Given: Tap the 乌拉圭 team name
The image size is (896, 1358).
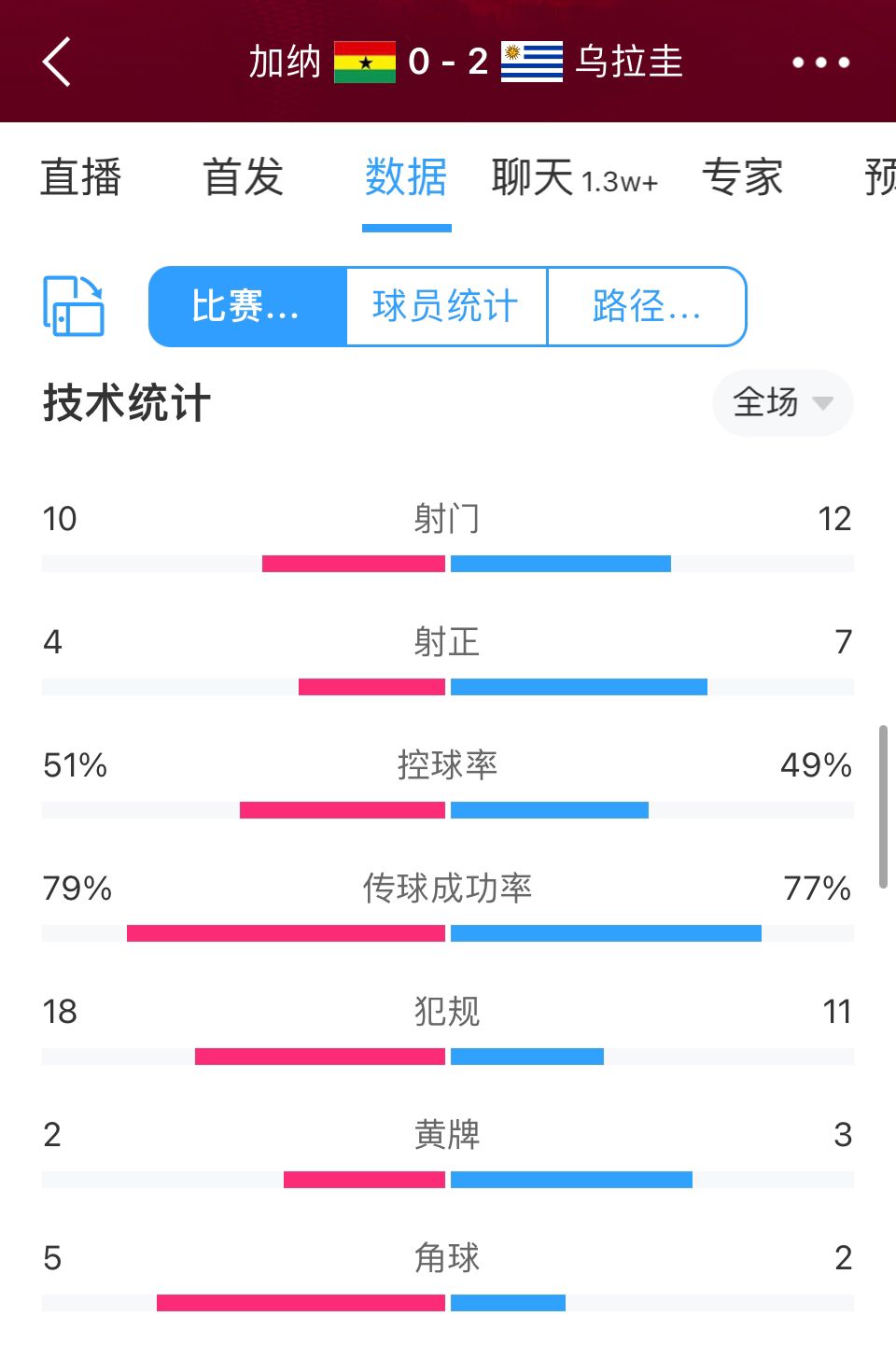Looking at the screenshot, I should tap(629, 63).
